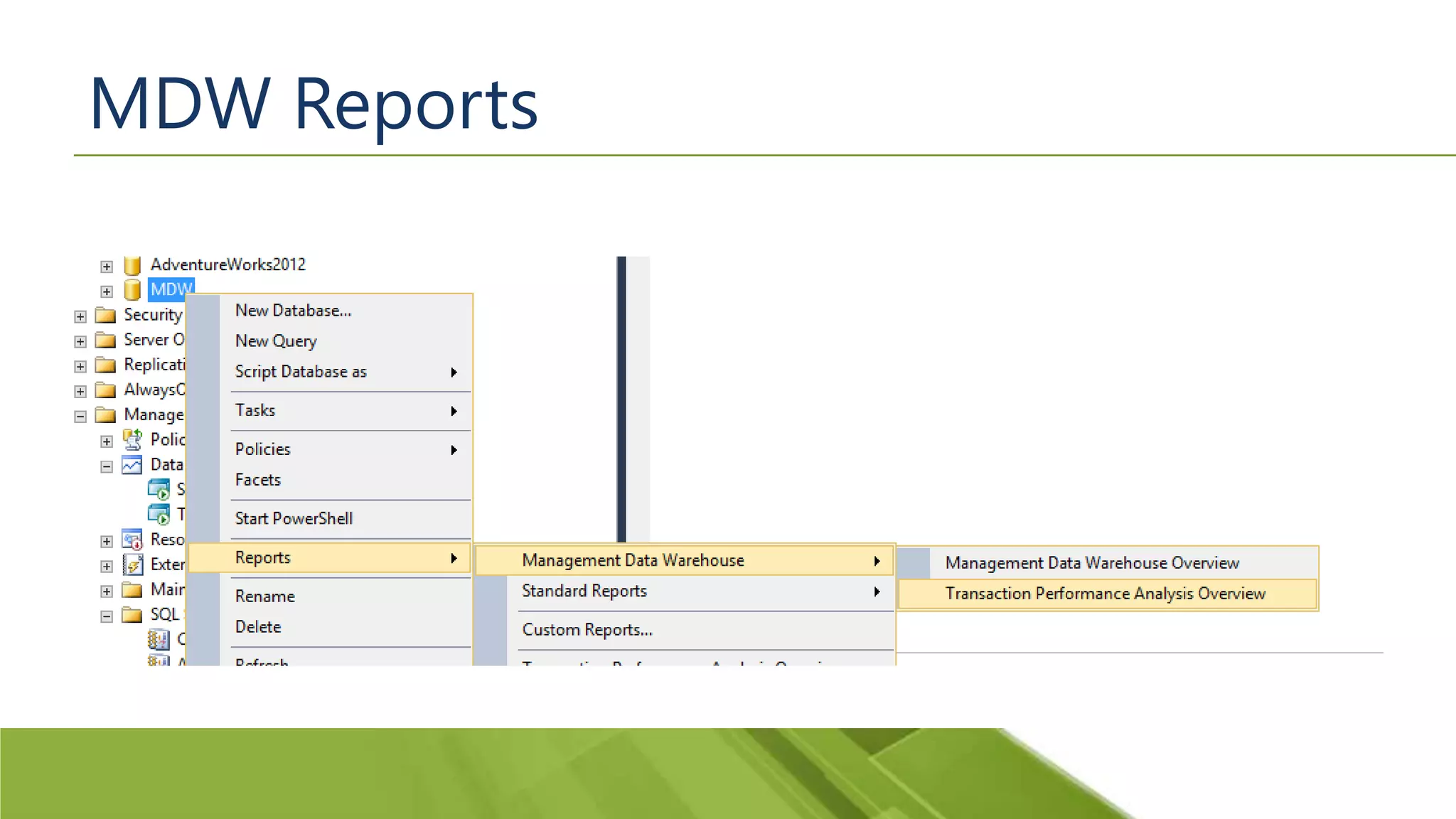This screenshot has height=819, width=1456.
Task: Expand the Security folder node
Action: pos(80,316)
